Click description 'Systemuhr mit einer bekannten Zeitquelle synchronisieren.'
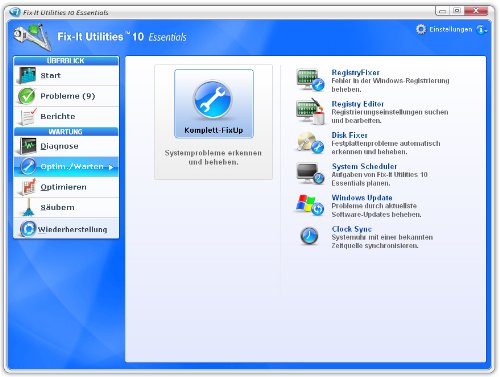Viewport: 500px width, 377px height. (x=382, y=241)
